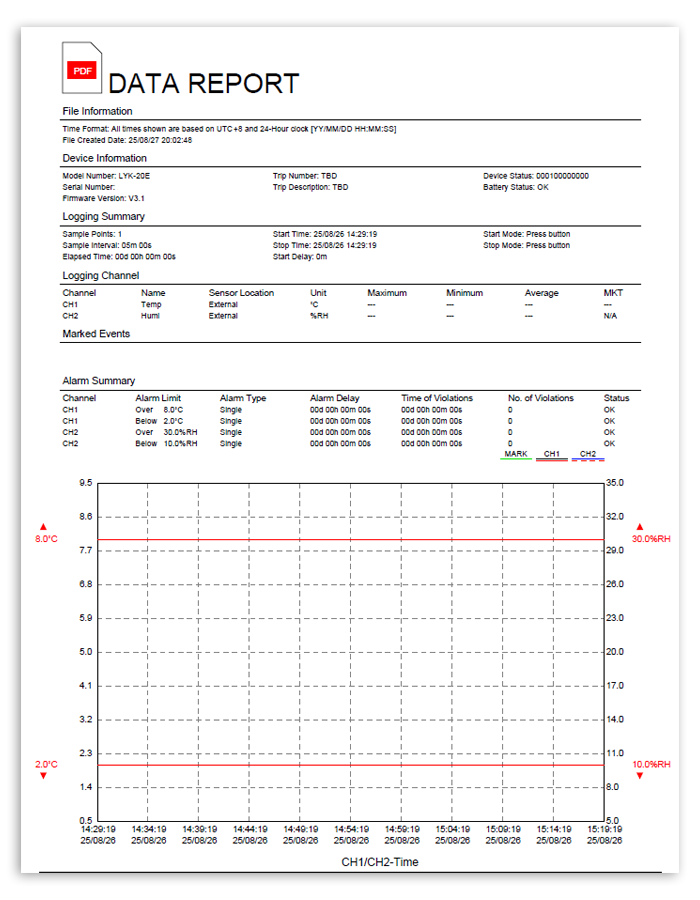Click the red PDF file icon
700x900 pixels.
pyautogui.click(x=82, y=68)
